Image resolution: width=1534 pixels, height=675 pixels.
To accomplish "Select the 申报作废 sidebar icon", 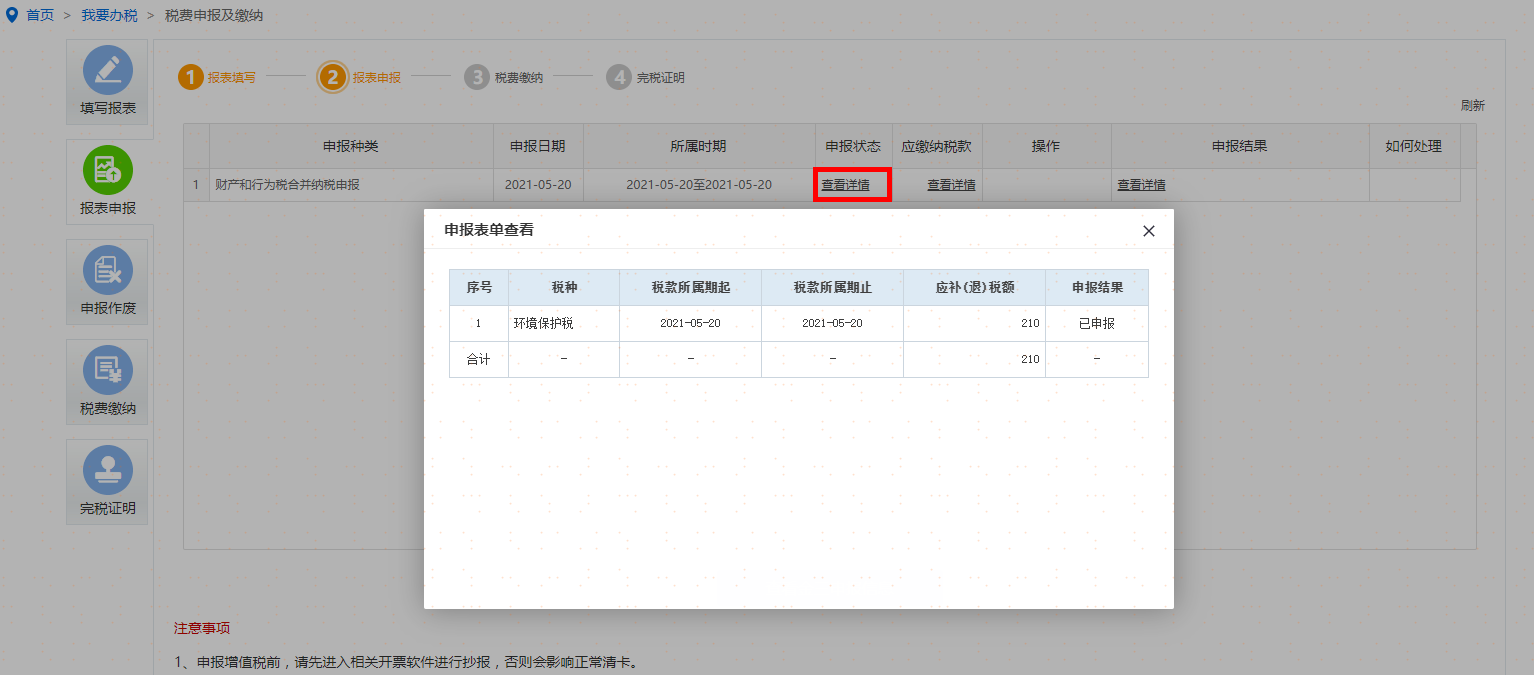I will (x=108, y=270).
